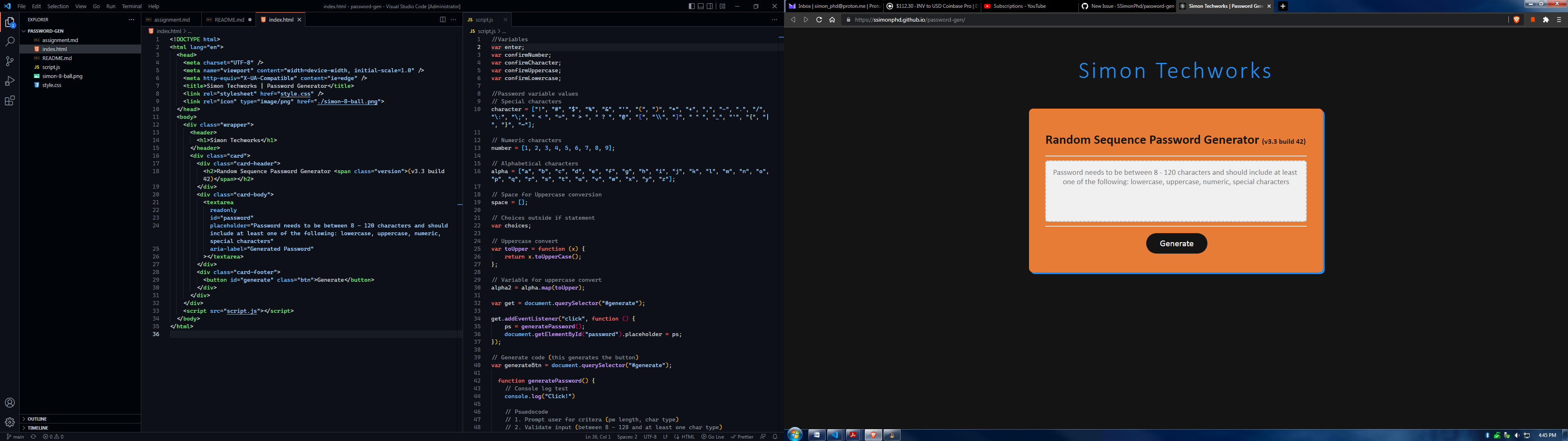This screenshot has width=1568, height=441.
Task: Click the generated password text area
Action: [x=1176, y=191]
